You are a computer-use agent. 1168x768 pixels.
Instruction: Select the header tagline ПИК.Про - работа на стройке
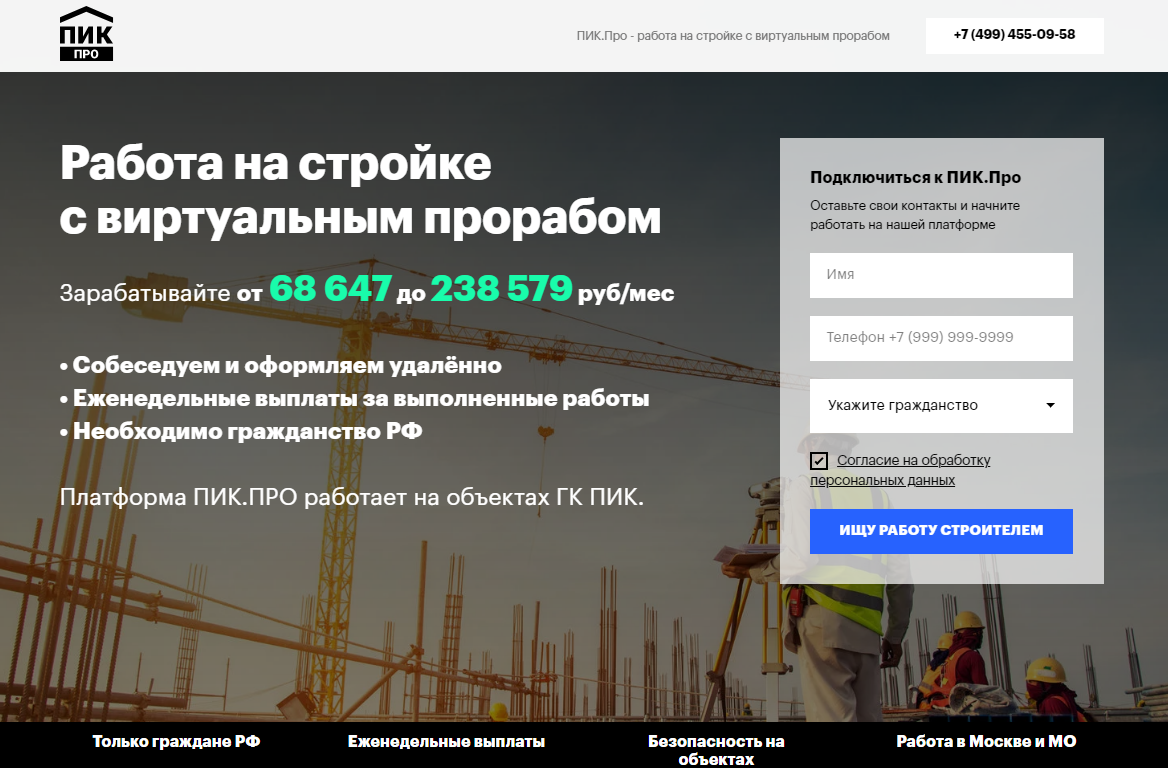point(733,36)
